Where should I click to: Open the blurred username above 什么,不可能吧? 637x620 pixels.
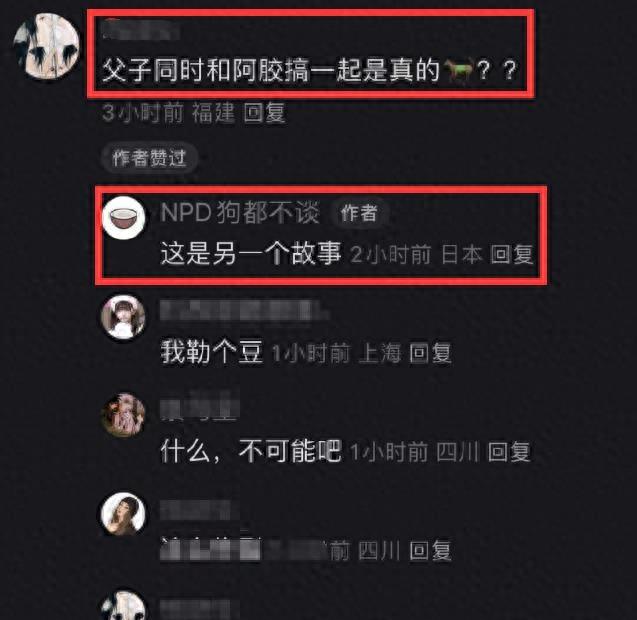[x=200, y=409]
